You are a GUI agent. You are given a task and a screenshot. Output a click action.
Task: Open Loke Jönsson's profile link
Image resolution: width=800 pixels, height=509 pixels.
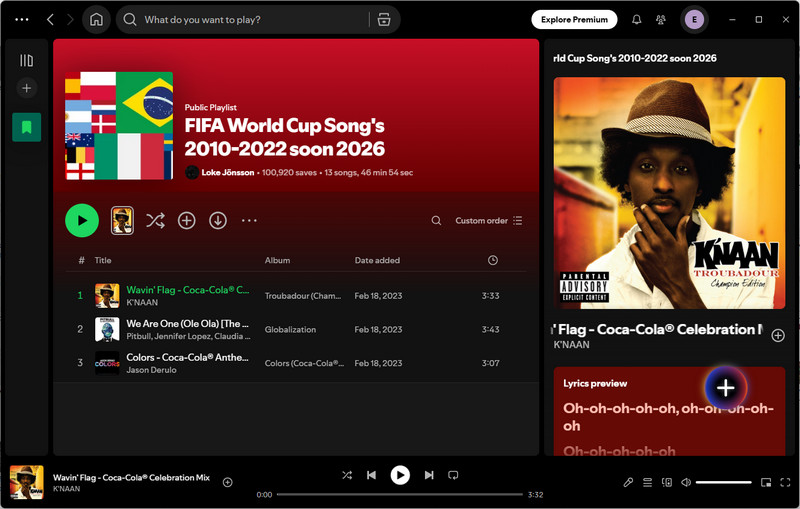tap(228, 172)
